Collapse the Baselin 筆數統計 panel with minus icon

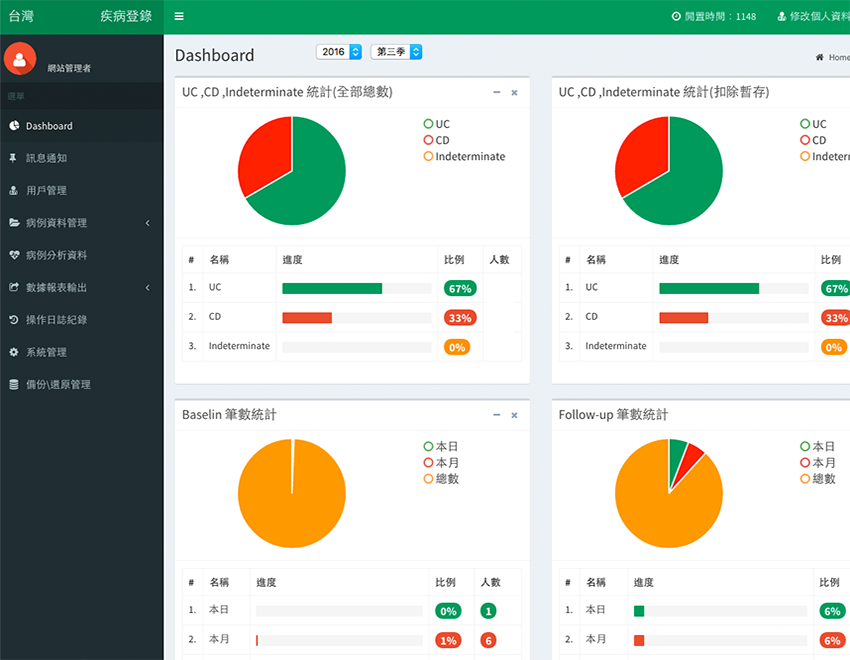pos(497,415)
